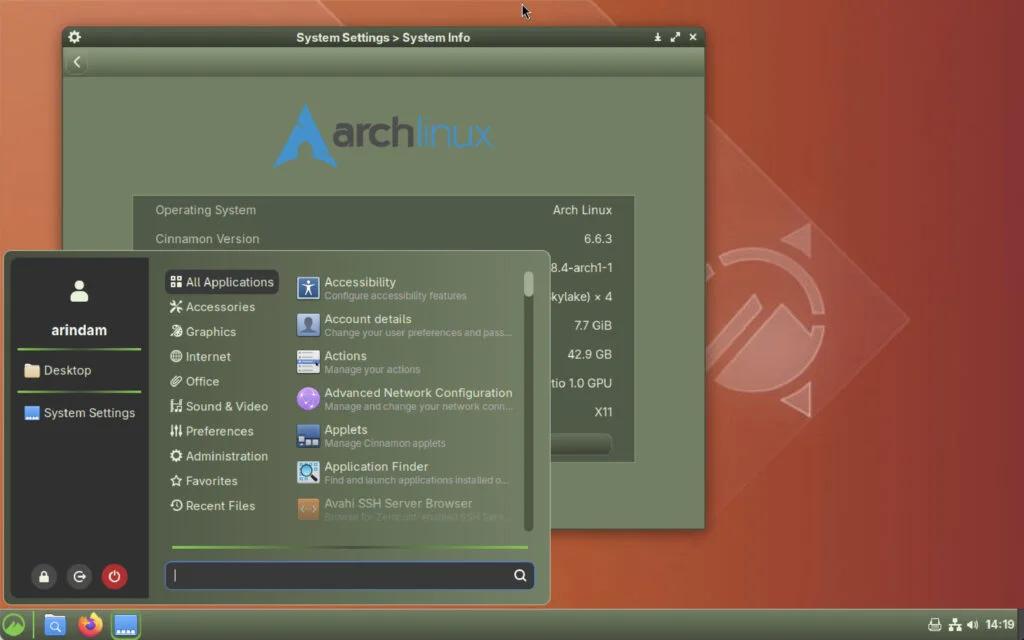Open the window options gear menu
Image resolution: width=1024 pixels, height=640 pixels.
tap(74, 37)
